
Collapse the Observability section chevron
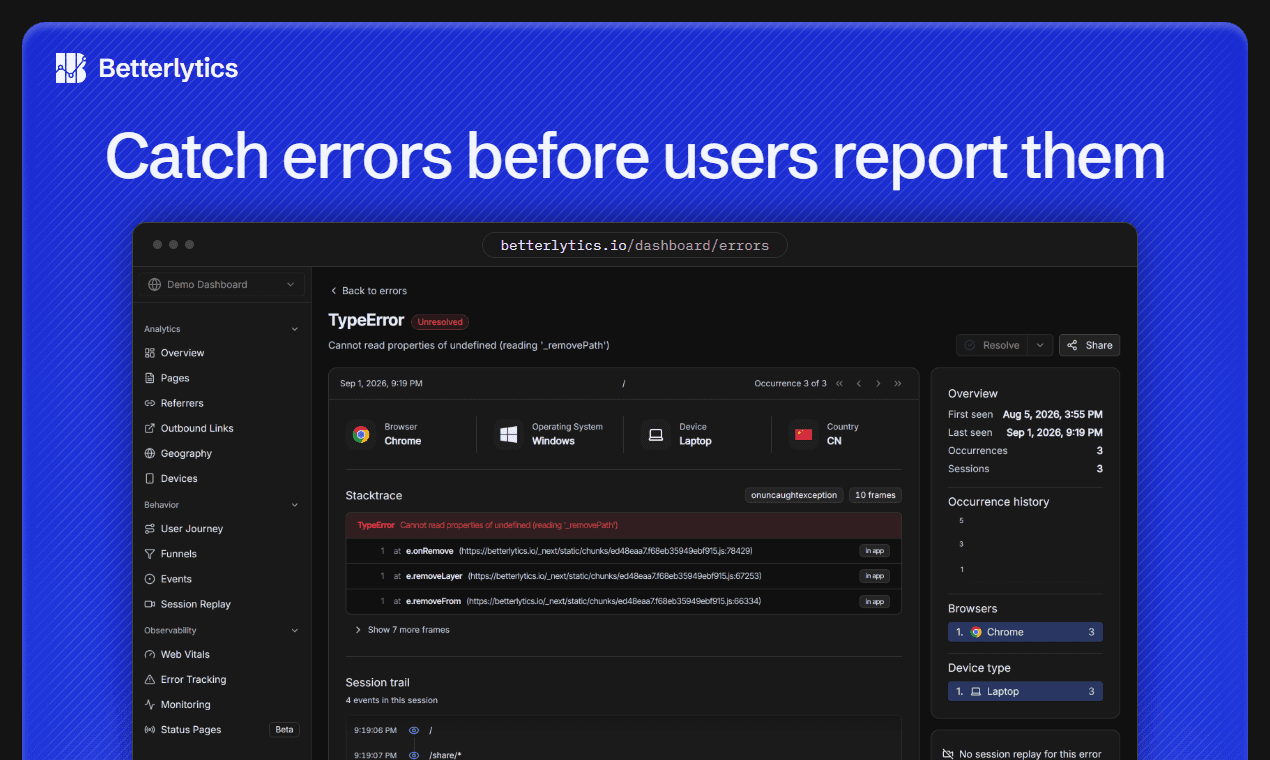294,631
